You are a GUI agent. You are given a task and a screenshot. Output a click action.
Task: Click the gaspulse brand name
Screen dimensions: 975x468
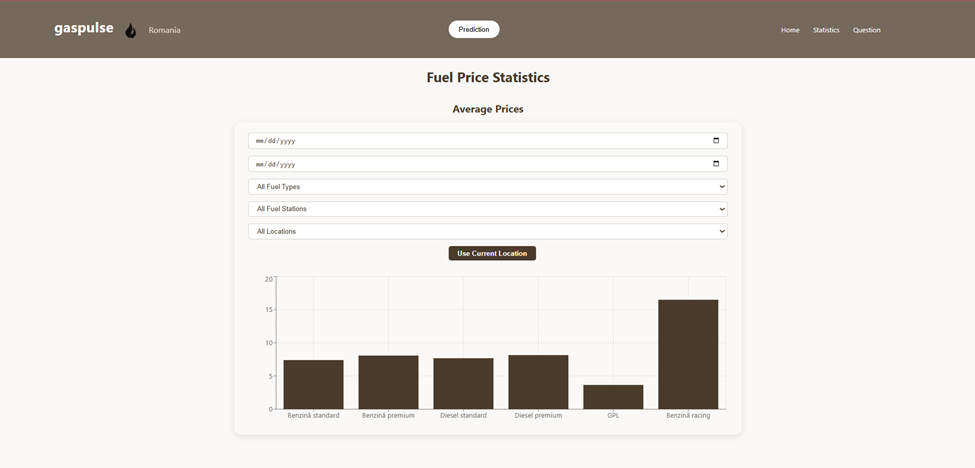84,29
